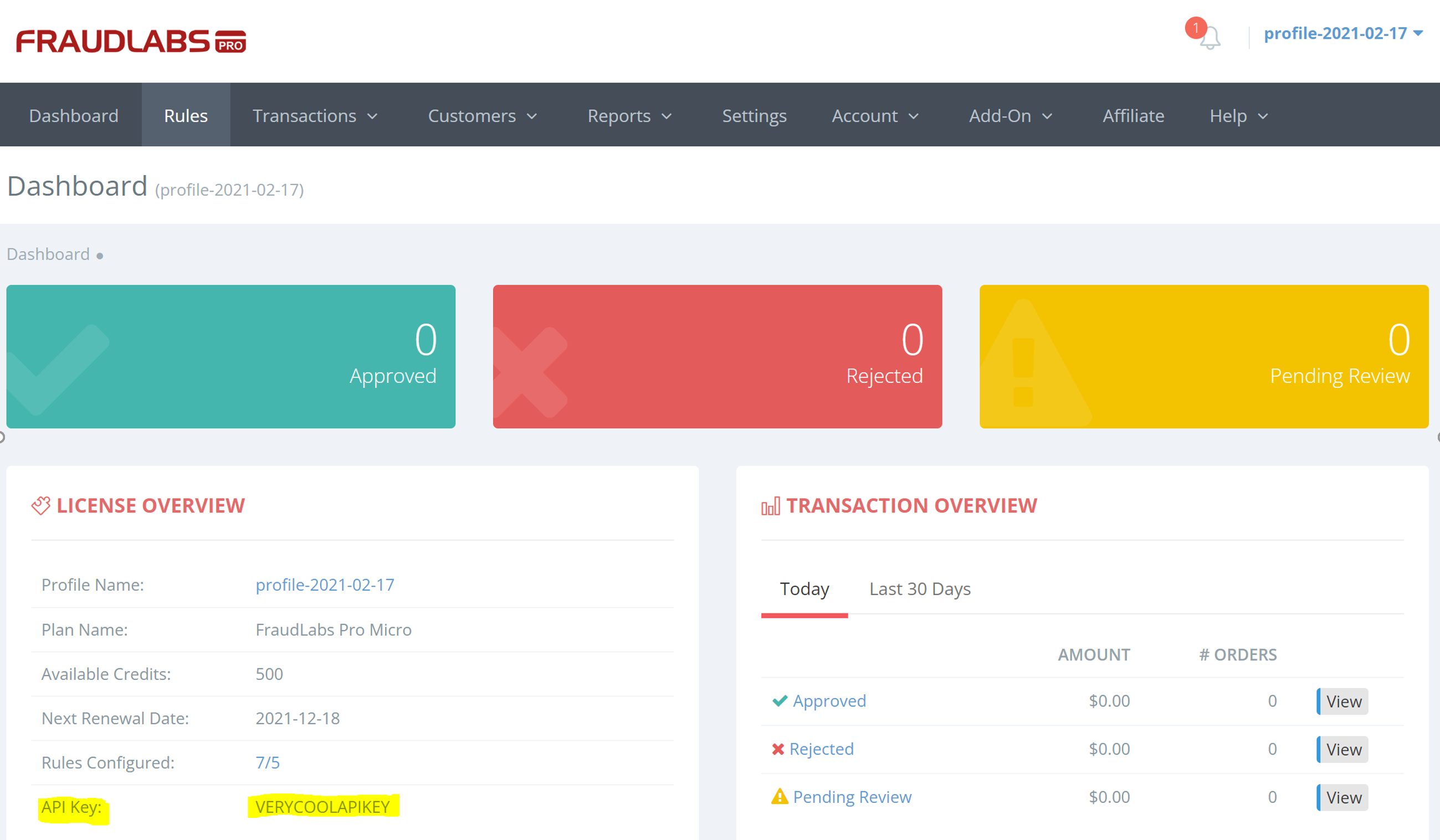View Approved transactions via View button
This screenshot has width=1440, height=840.
1342,701
